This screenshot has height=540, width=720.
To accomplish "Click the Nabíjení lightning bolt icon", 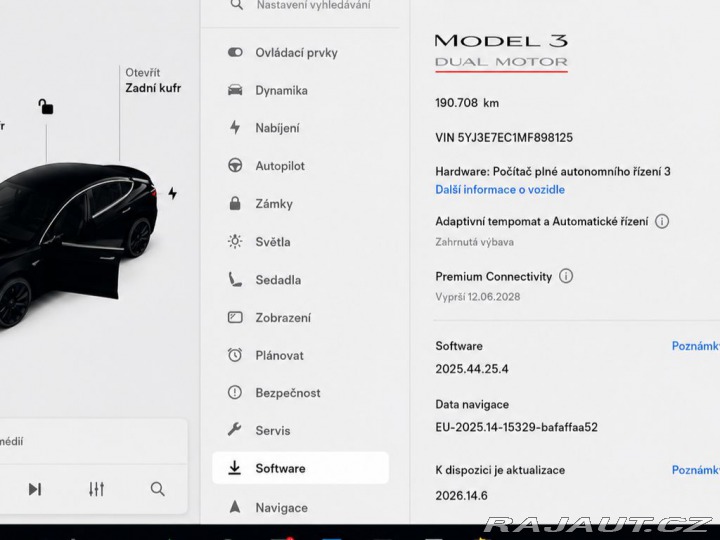I will (235, 128).
